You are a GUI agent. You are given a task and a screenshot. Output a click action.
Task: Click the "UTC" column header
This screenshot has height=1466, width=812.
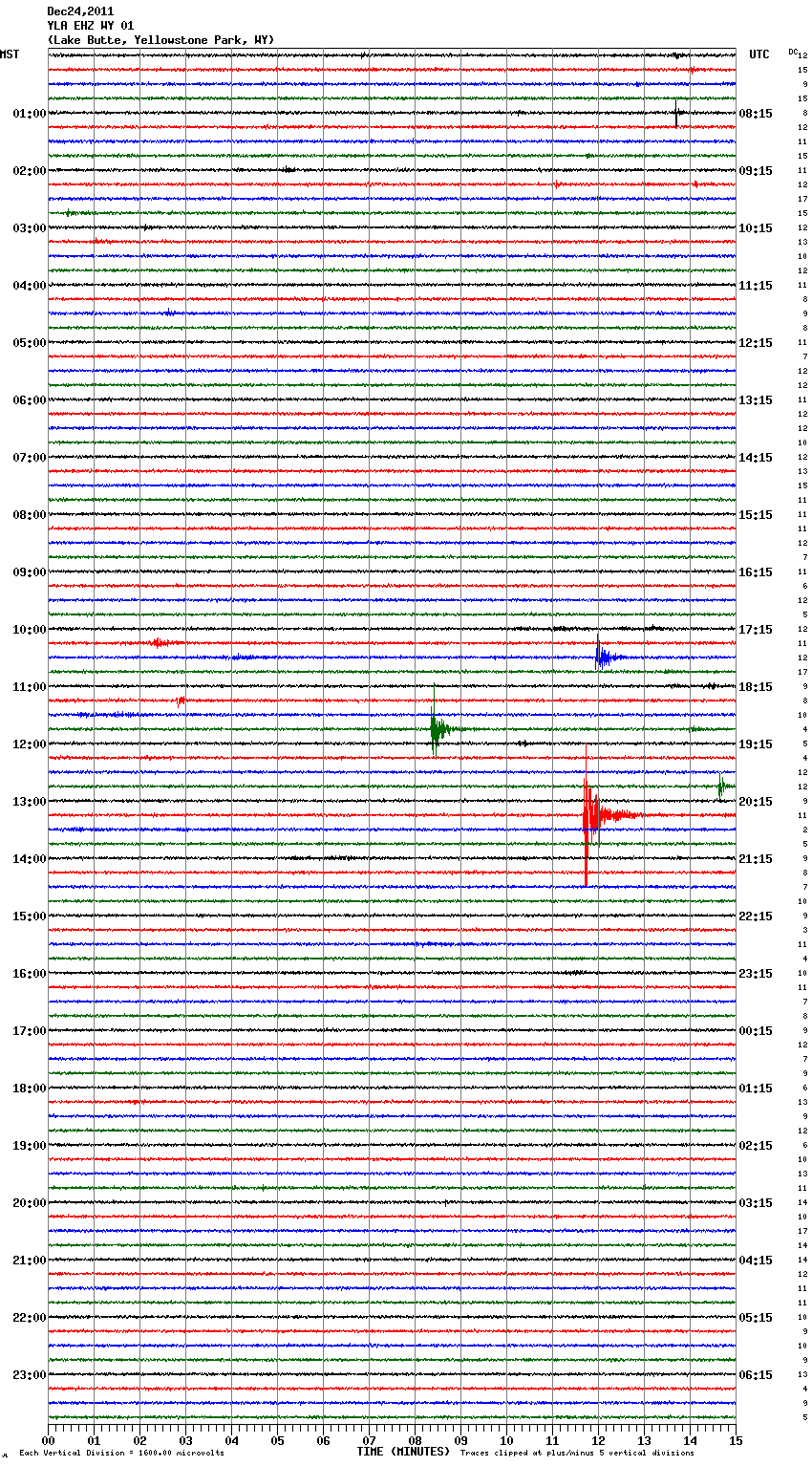pos(759,54)
